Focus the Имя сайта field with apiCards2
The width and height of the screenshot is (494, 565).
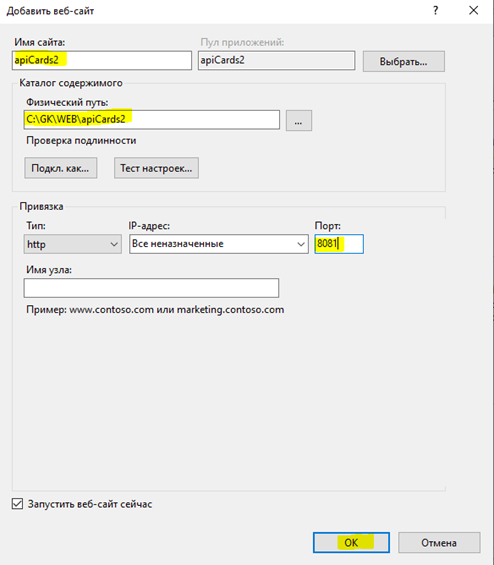coord(102,60)
